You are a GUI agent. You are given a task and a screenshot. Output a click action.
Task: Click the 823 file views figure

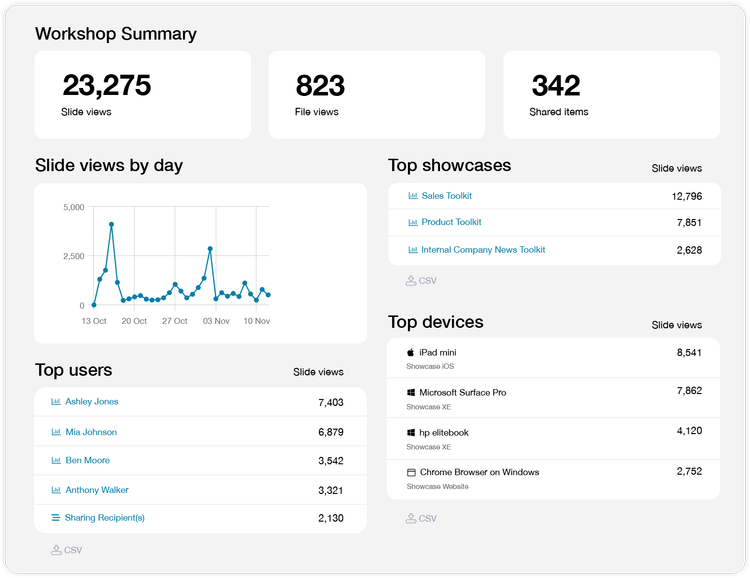[320, 86]
